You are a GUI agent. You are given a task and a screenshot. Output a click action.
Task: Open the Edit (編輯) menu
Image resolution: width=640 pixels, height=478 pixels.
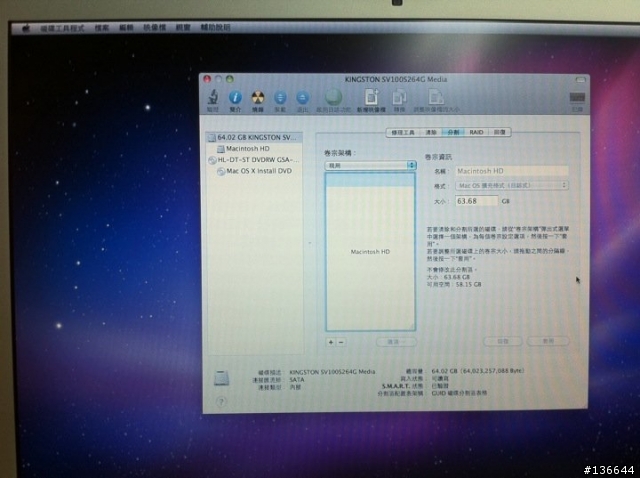point(126,28)
